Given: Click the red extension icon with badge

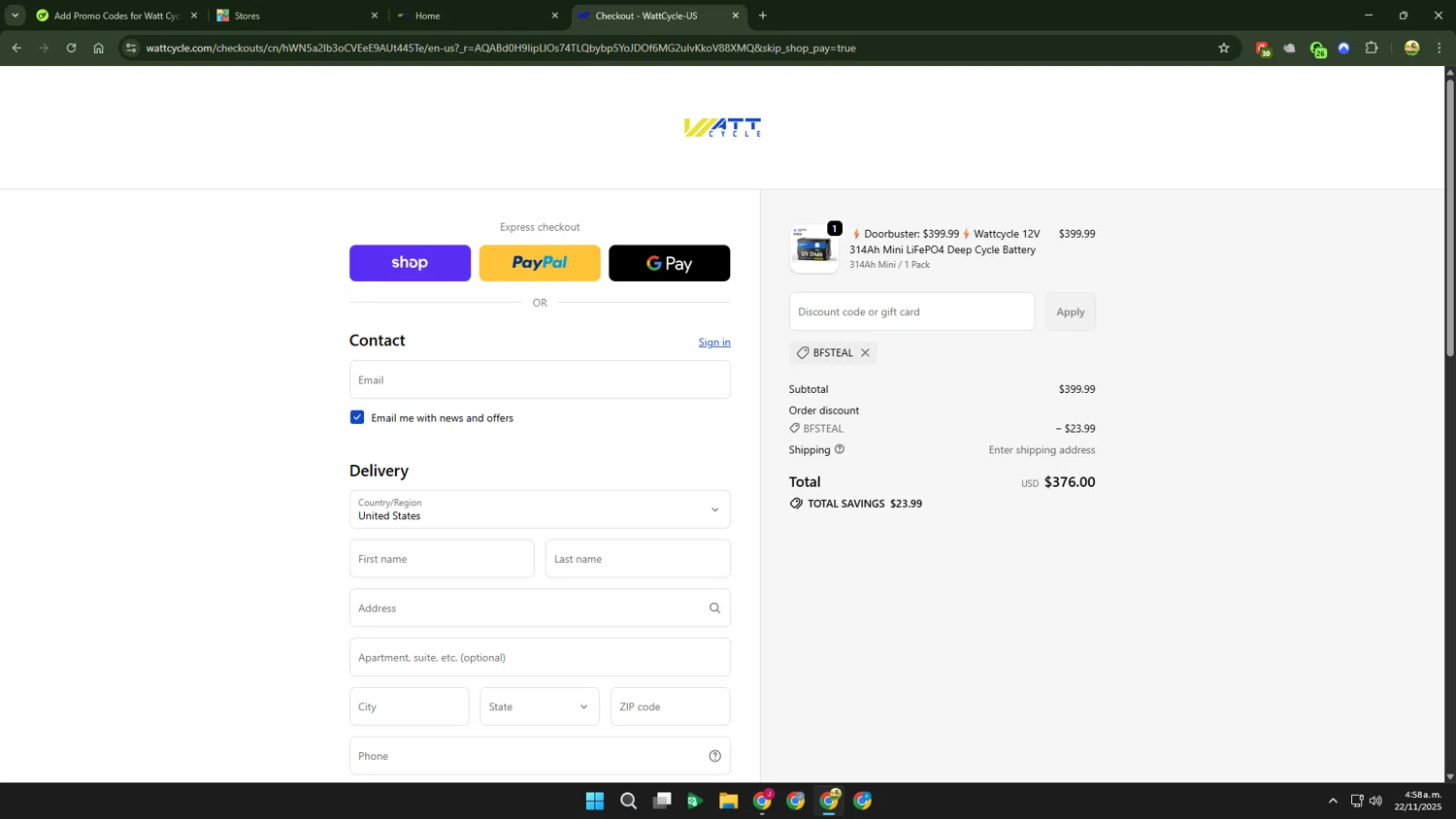Looking at the screenshot, I should (1262, 49).
